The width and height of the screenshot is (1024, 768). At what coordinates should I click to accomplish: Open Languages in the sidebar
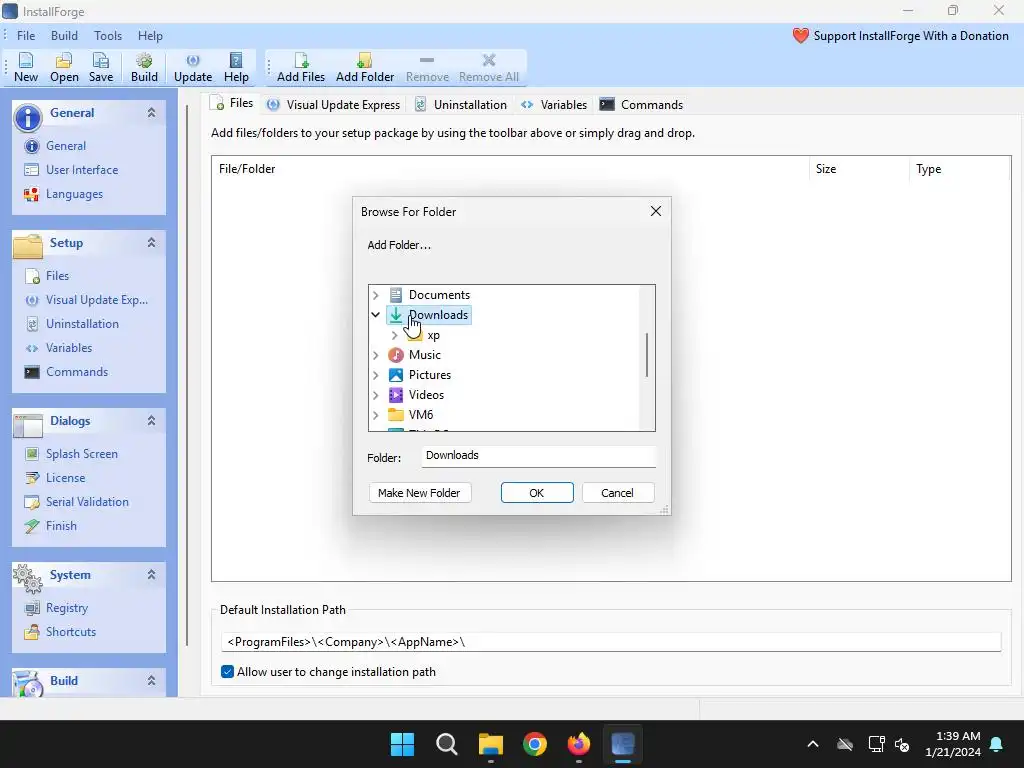(74, 194)
